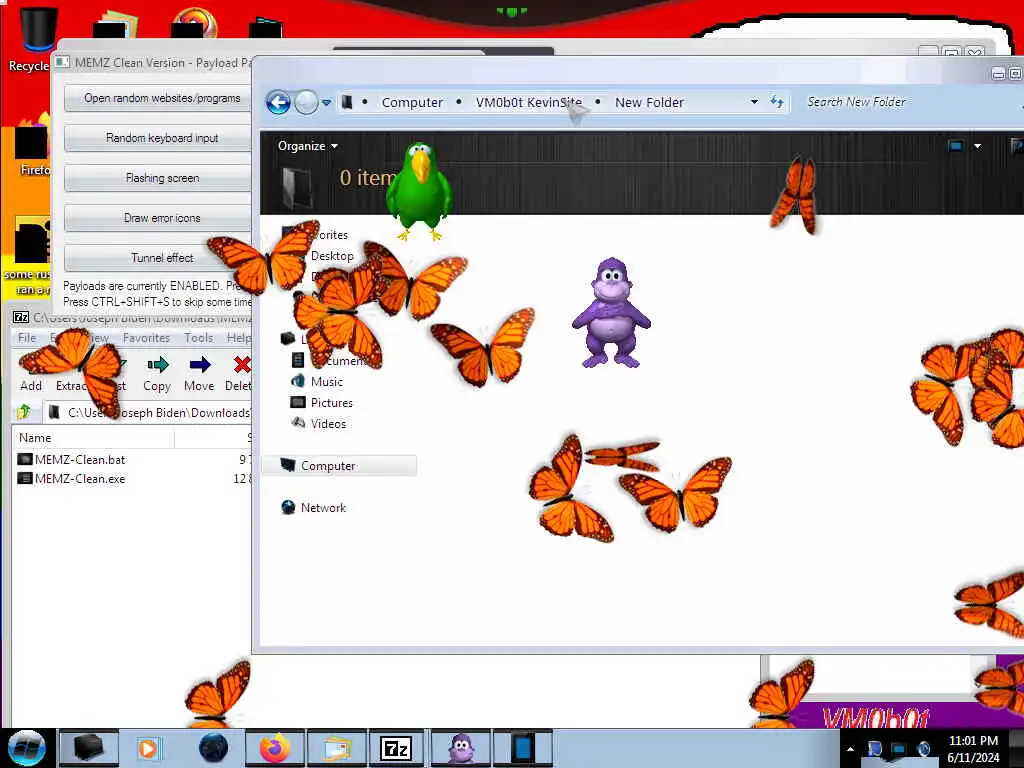The image size is (1024, 768).
Task: Click the refresh icon in address bar
Action: [x=776, y=102]
